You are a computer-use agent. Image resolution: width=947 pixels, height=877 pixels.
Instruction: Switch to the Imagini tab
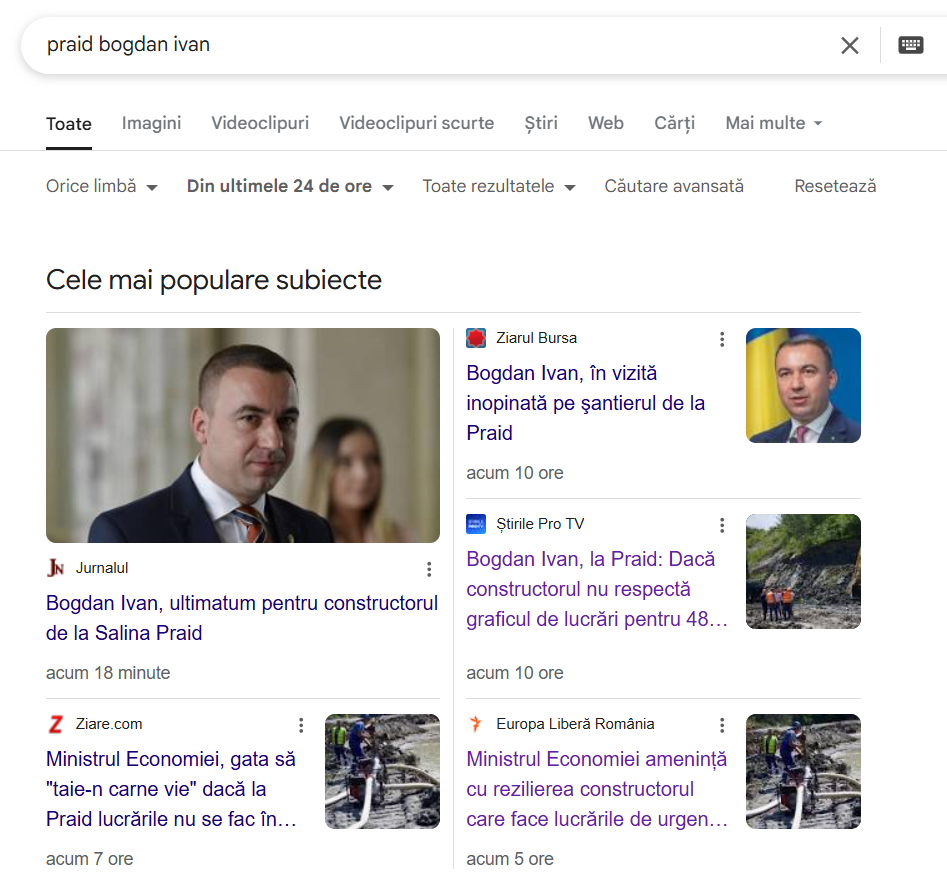pyautogui.click(x=151, y=123)
